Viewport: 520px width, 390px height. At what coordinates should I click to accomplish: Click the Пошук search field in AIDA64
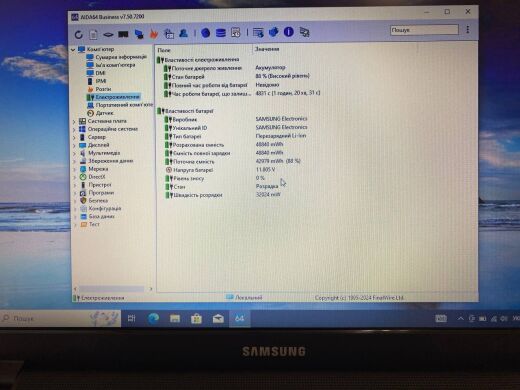pos(424,30)
